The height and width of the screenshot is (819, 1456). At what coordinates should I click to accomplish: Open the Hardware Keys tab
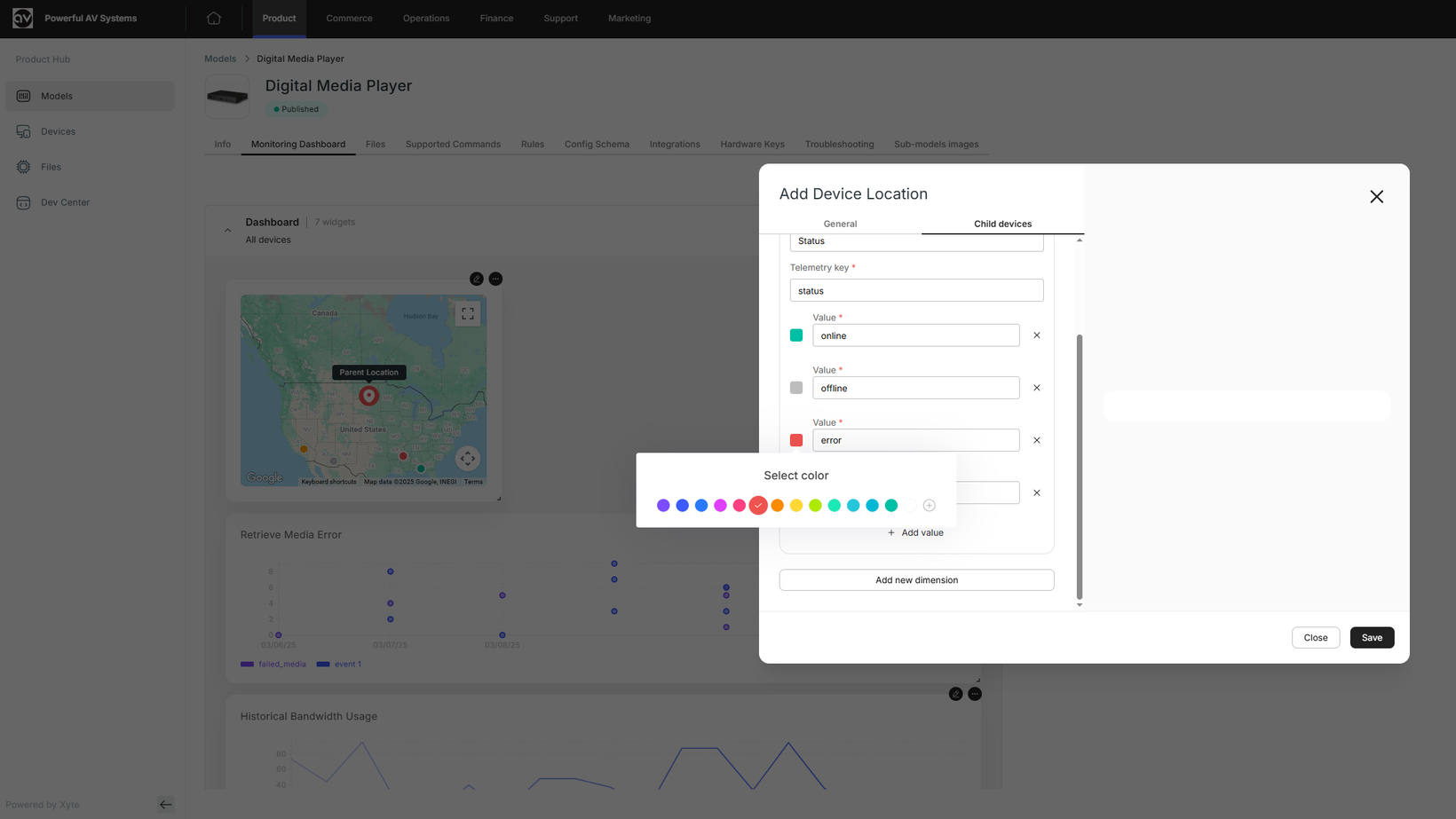coord(753,144)
